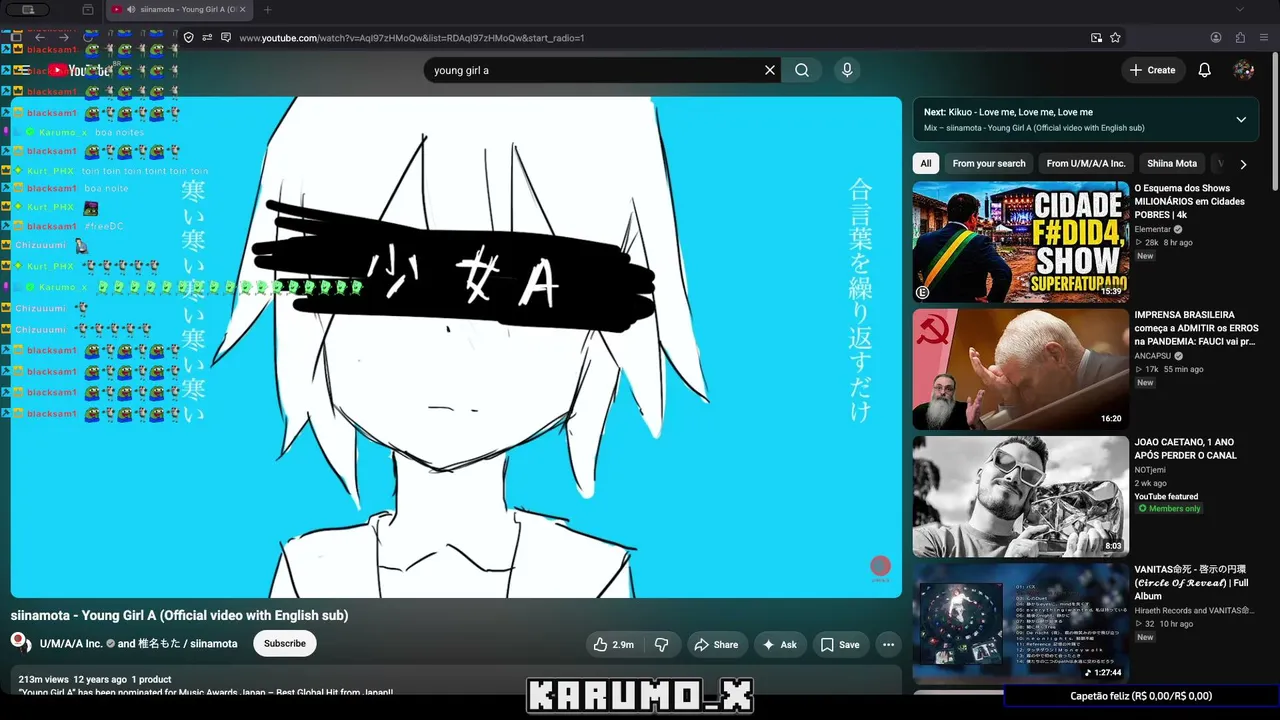This screenshot has width=1280, height=720.
Task: Close the siinamota - Young Girl A tab
Action: 242,10
